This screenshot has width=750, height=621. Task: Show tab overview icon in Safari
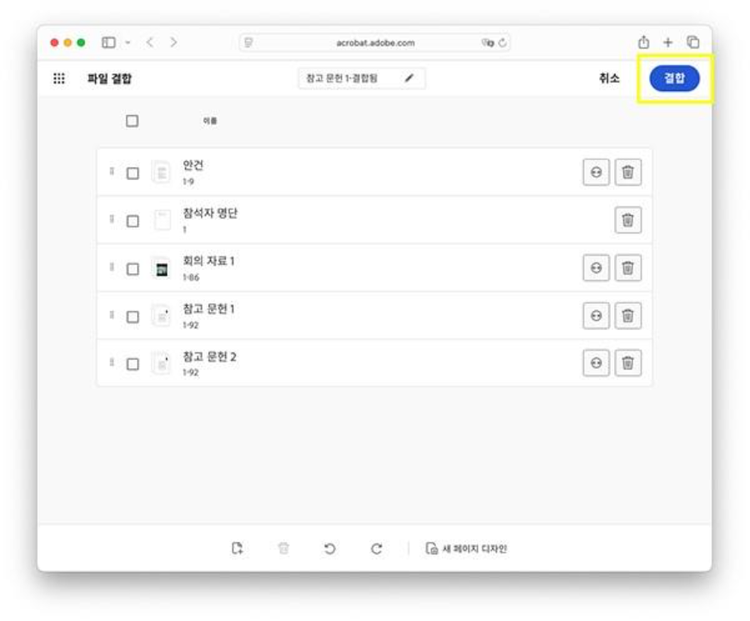[x=693, y=43]
